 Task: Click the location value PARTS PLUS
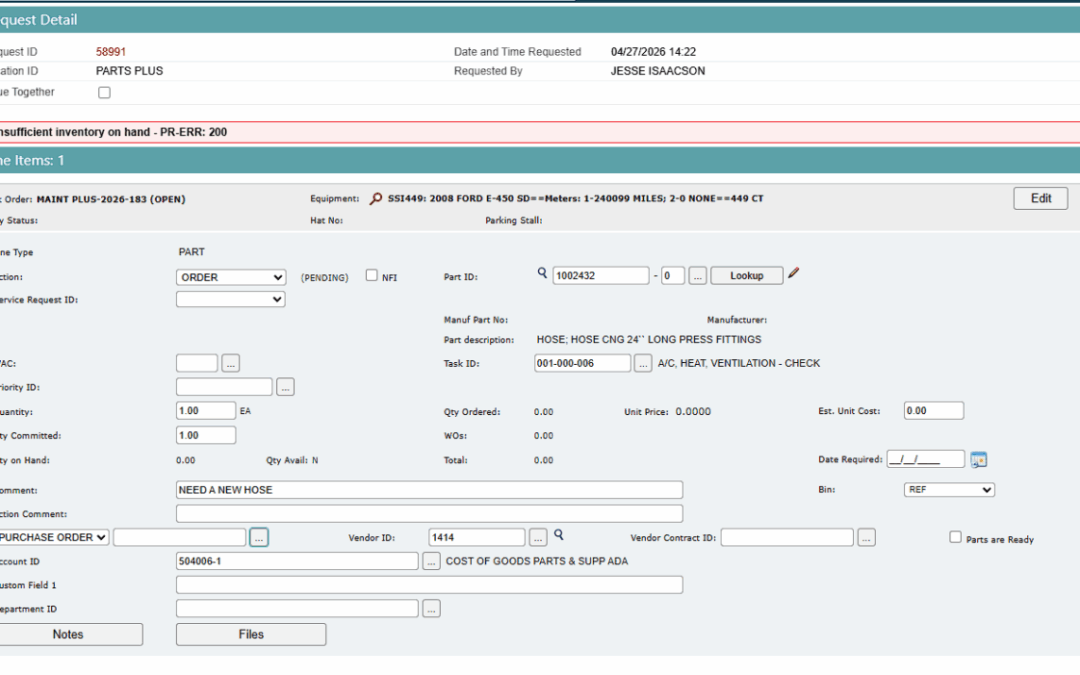129,71
